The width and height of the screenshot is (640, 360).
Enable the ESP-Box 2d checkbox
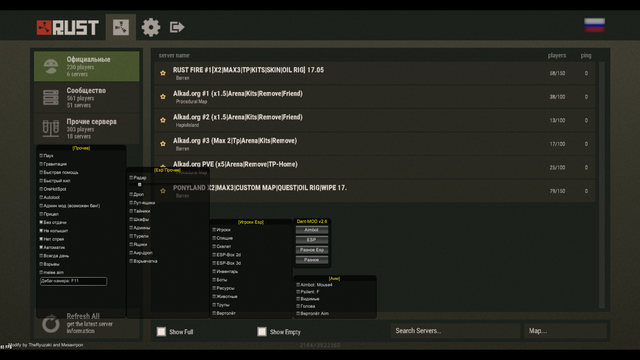(x=214, y=255)
